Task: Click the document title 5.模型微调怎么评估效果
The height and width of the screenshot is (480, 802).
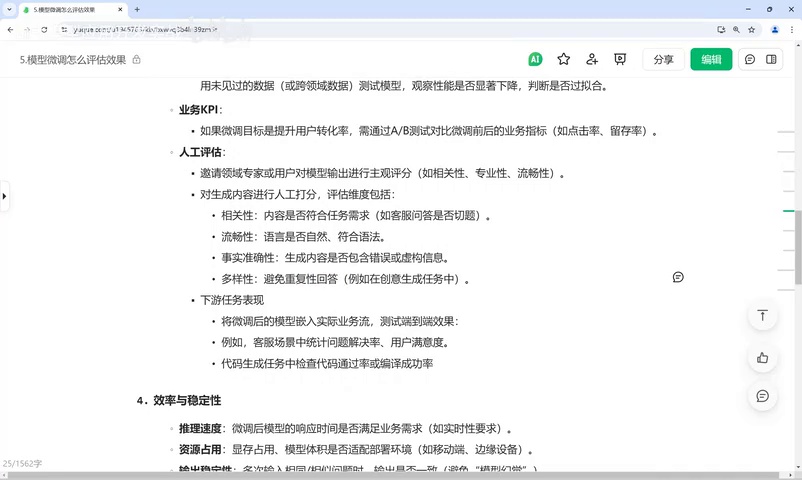Action: click(x=73, y=60)
